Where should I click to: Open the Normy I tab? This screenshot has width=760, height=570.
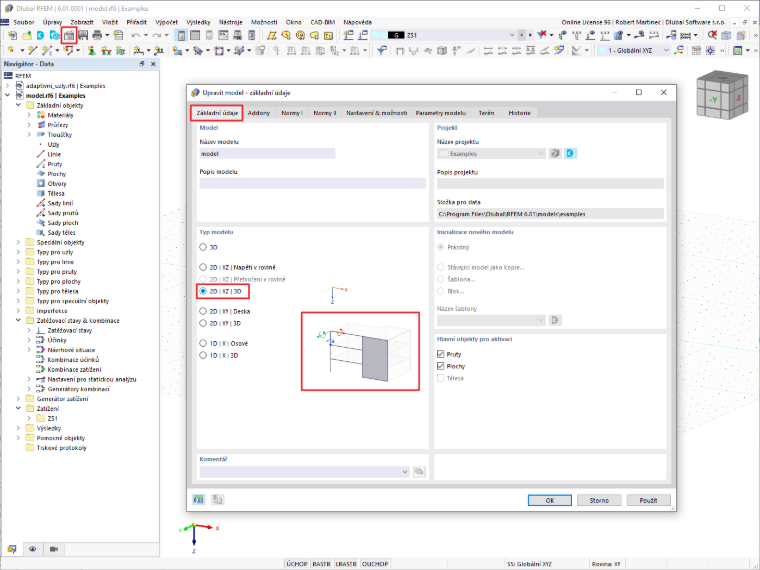click(x=292, y=113)
